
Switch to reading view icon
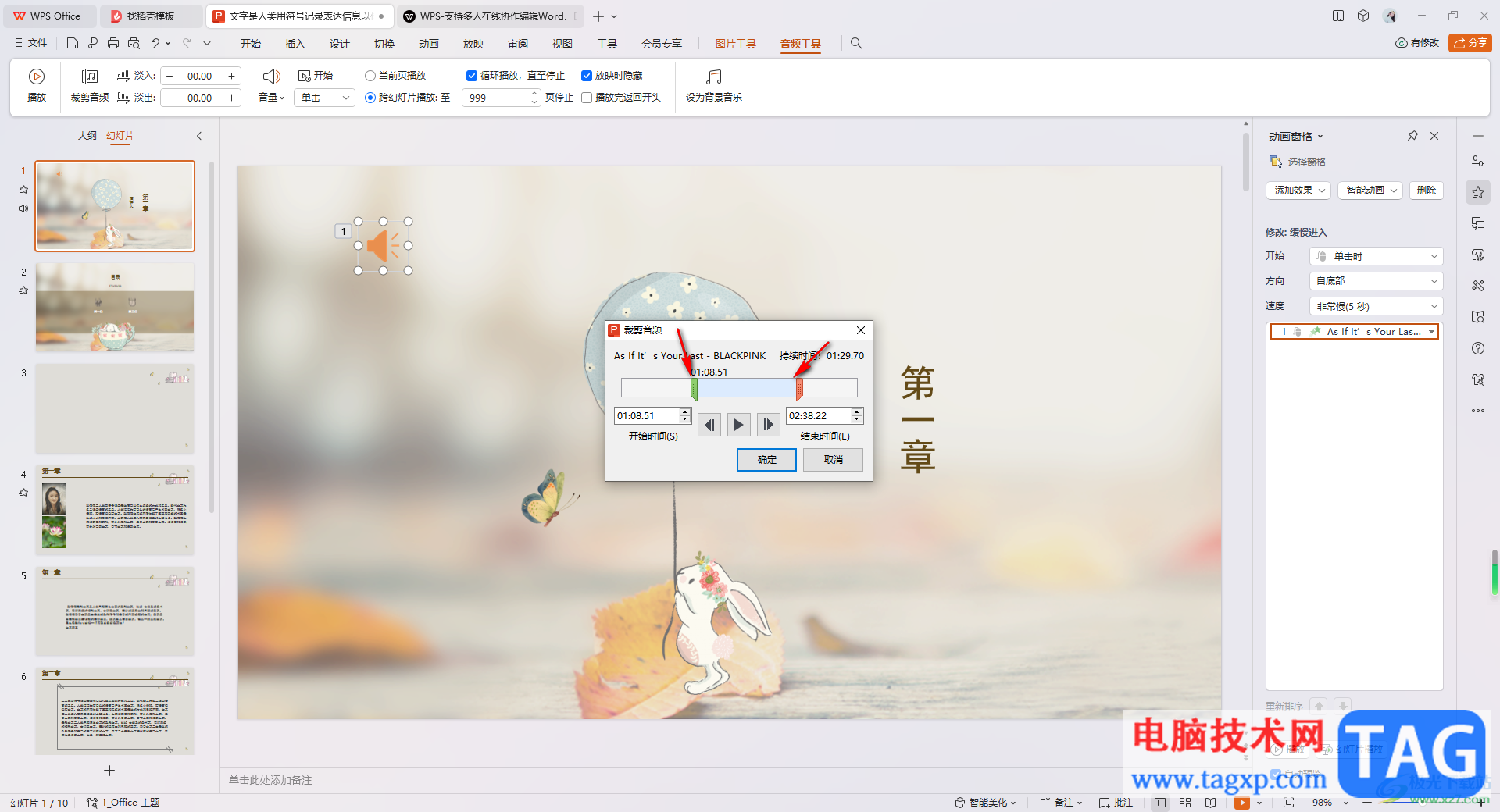point(1210,803)
